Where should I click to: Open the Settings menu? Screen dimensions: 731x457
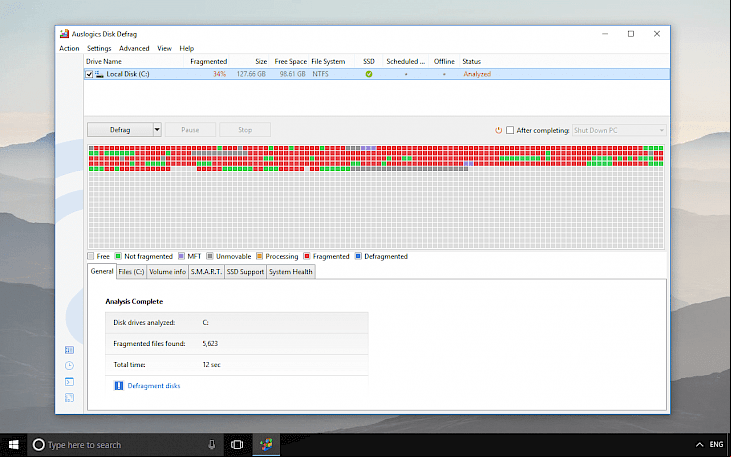tap(99, 48)
